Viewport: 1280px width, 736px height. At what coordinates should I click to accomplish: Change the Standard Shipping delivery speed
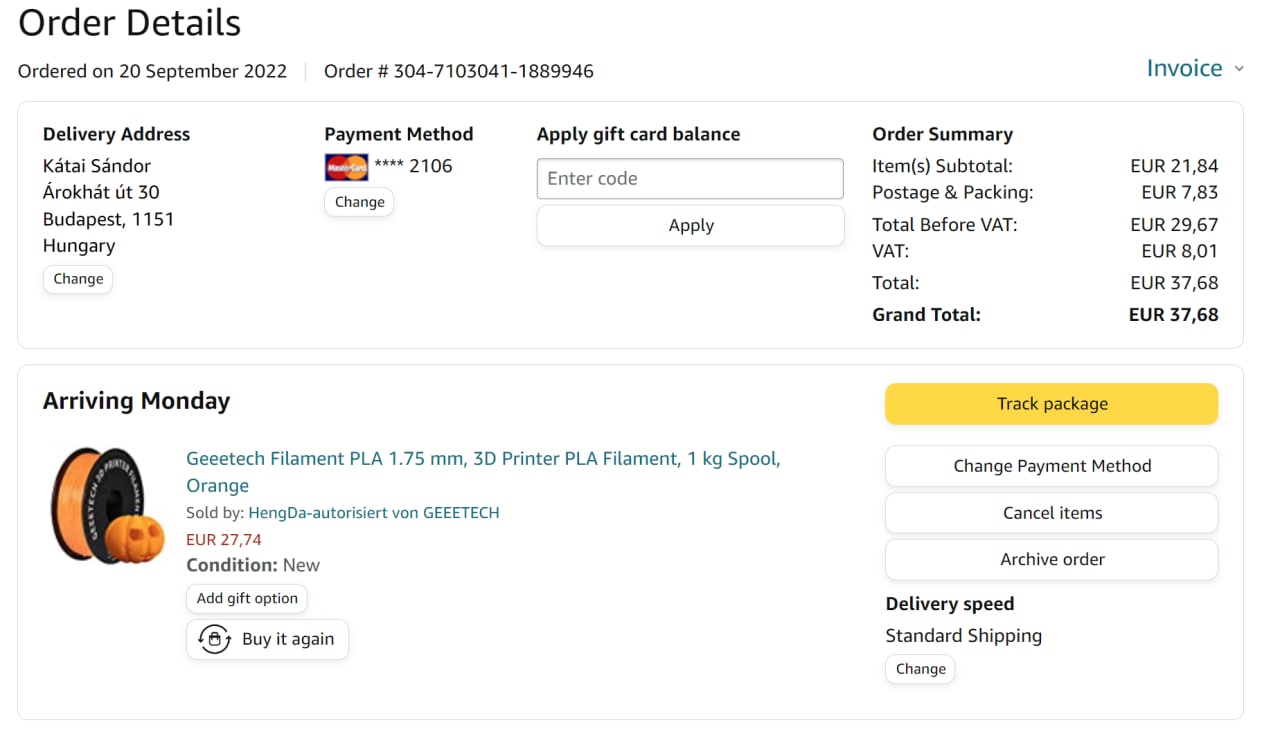(920, 669)
